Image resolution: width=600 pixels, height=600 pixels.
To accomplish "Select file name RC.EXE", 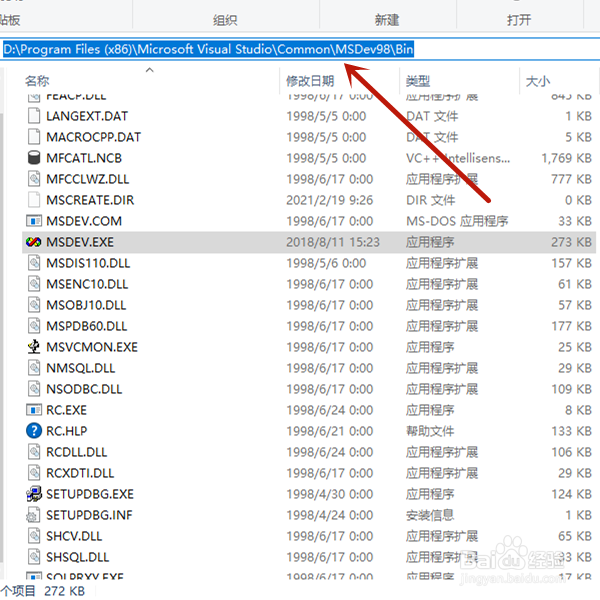I will tap(66, 410).
